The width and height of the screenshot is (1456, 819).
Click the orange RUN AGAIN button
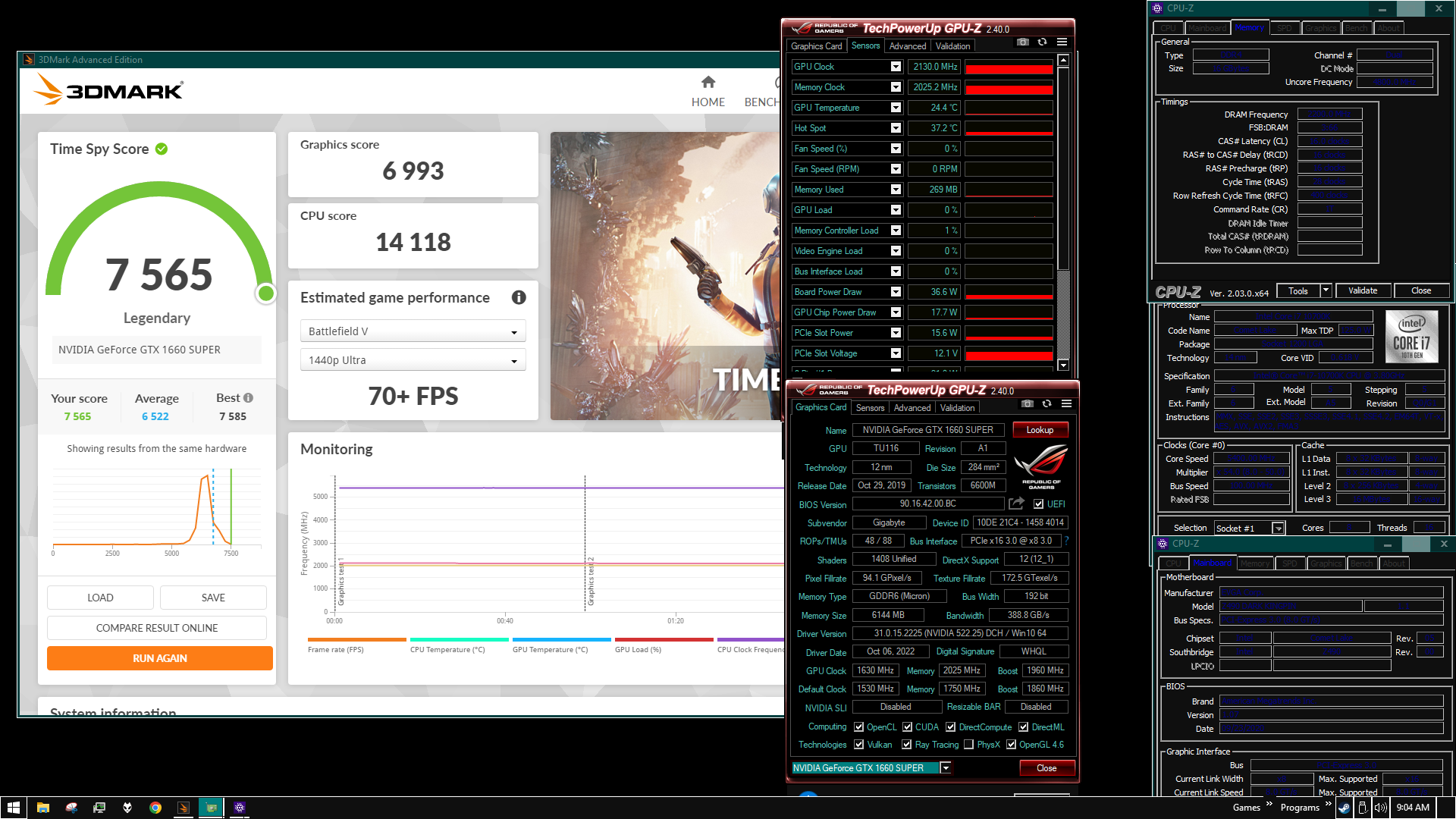pyautogui.click(x=160, y=658)
